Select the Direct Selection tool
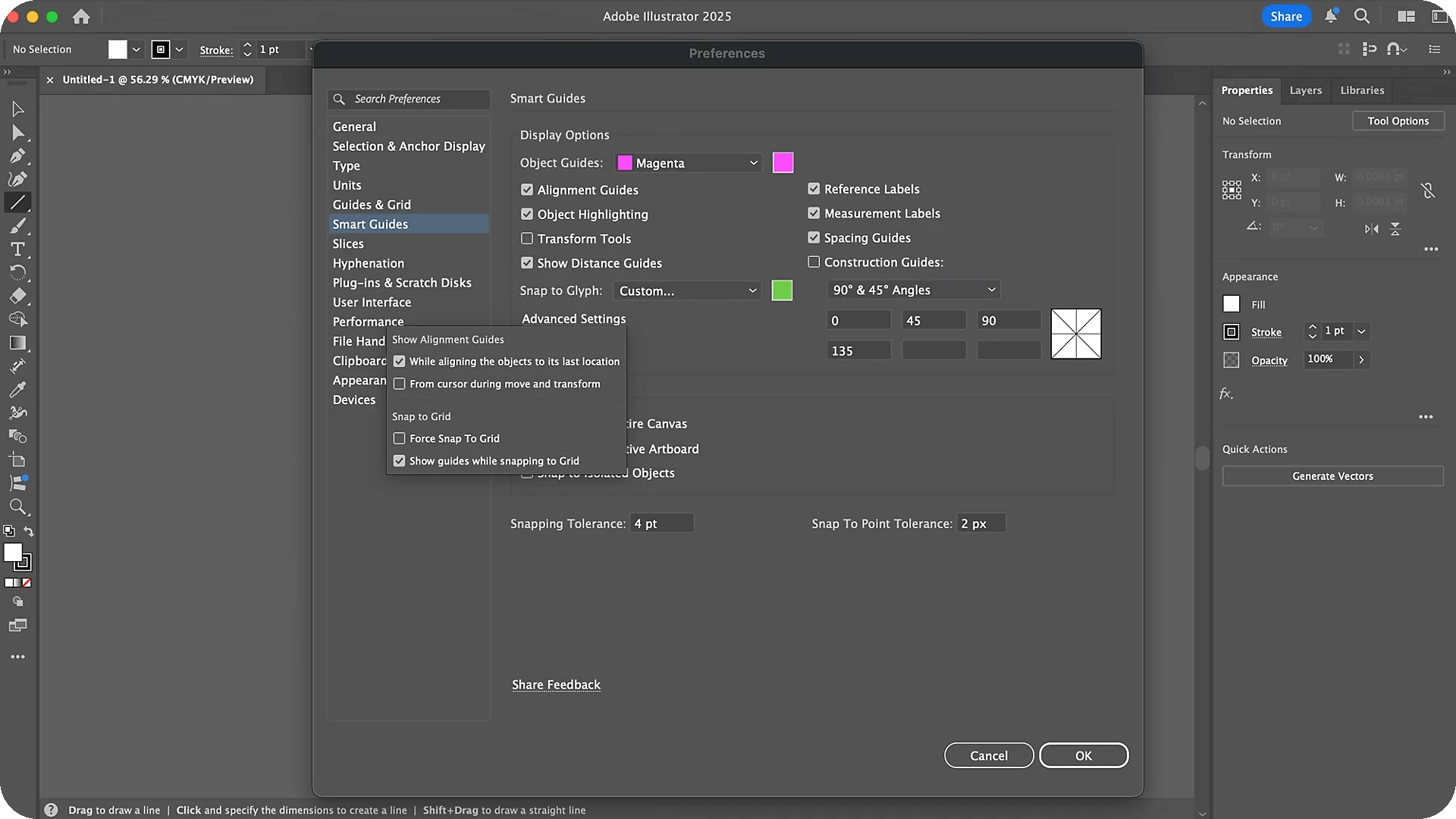The width and height of the screenshot is (1456, 819). [17, 133]
